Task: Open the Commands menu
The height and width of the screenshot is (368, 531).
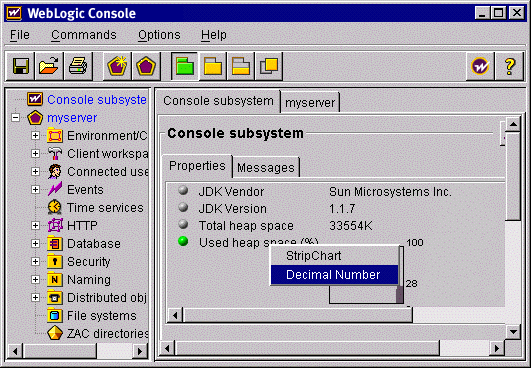Action: point(84,35)
